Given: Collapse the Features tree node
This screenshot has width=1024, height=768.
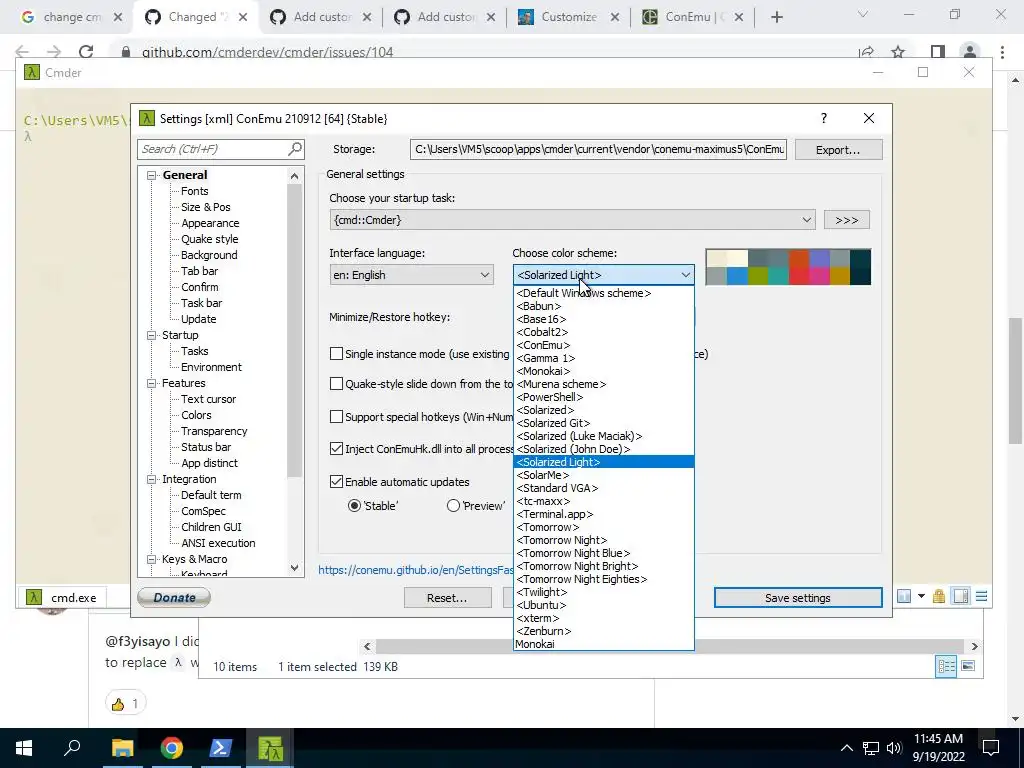Looking at the screenshot, I should [x=152, y=383].
